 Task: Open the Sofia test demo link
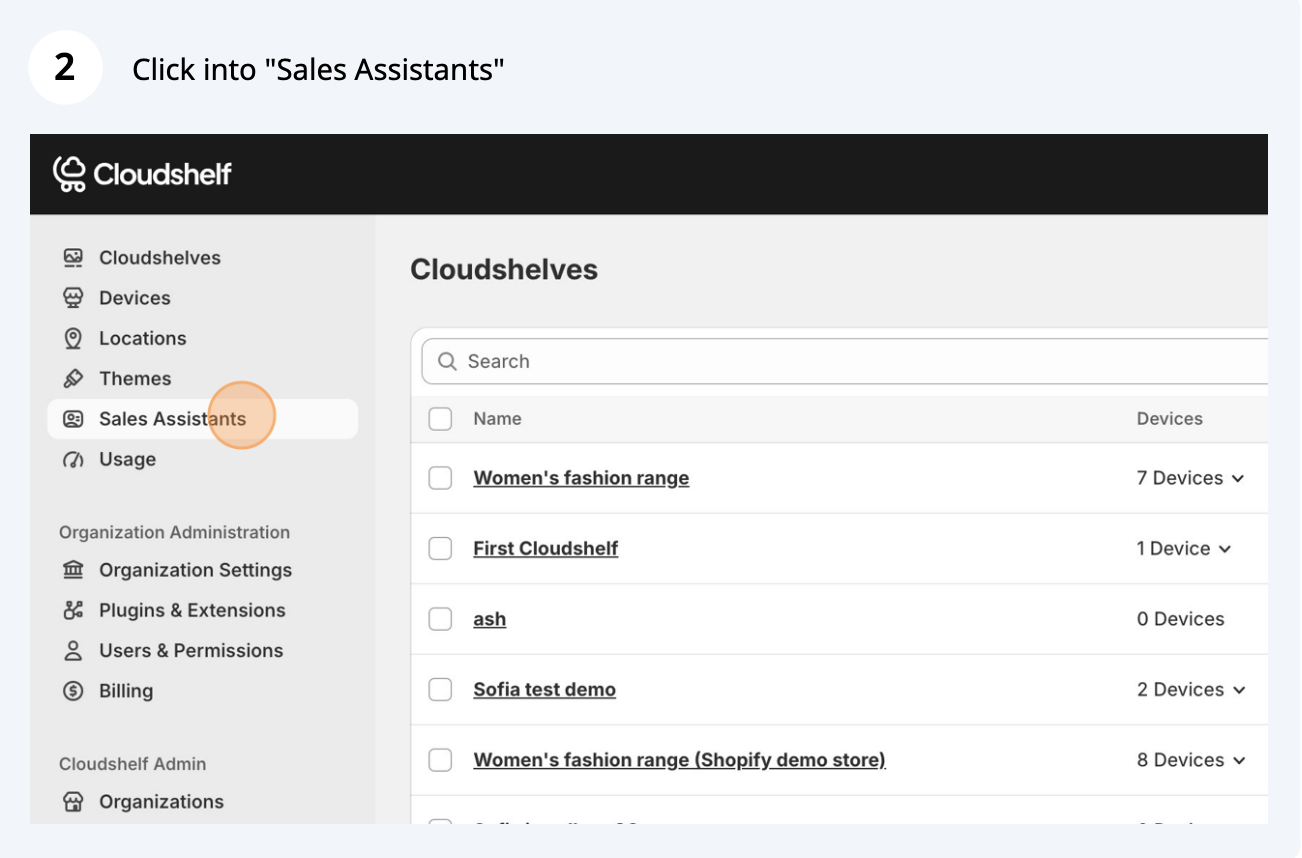point(545,689)
